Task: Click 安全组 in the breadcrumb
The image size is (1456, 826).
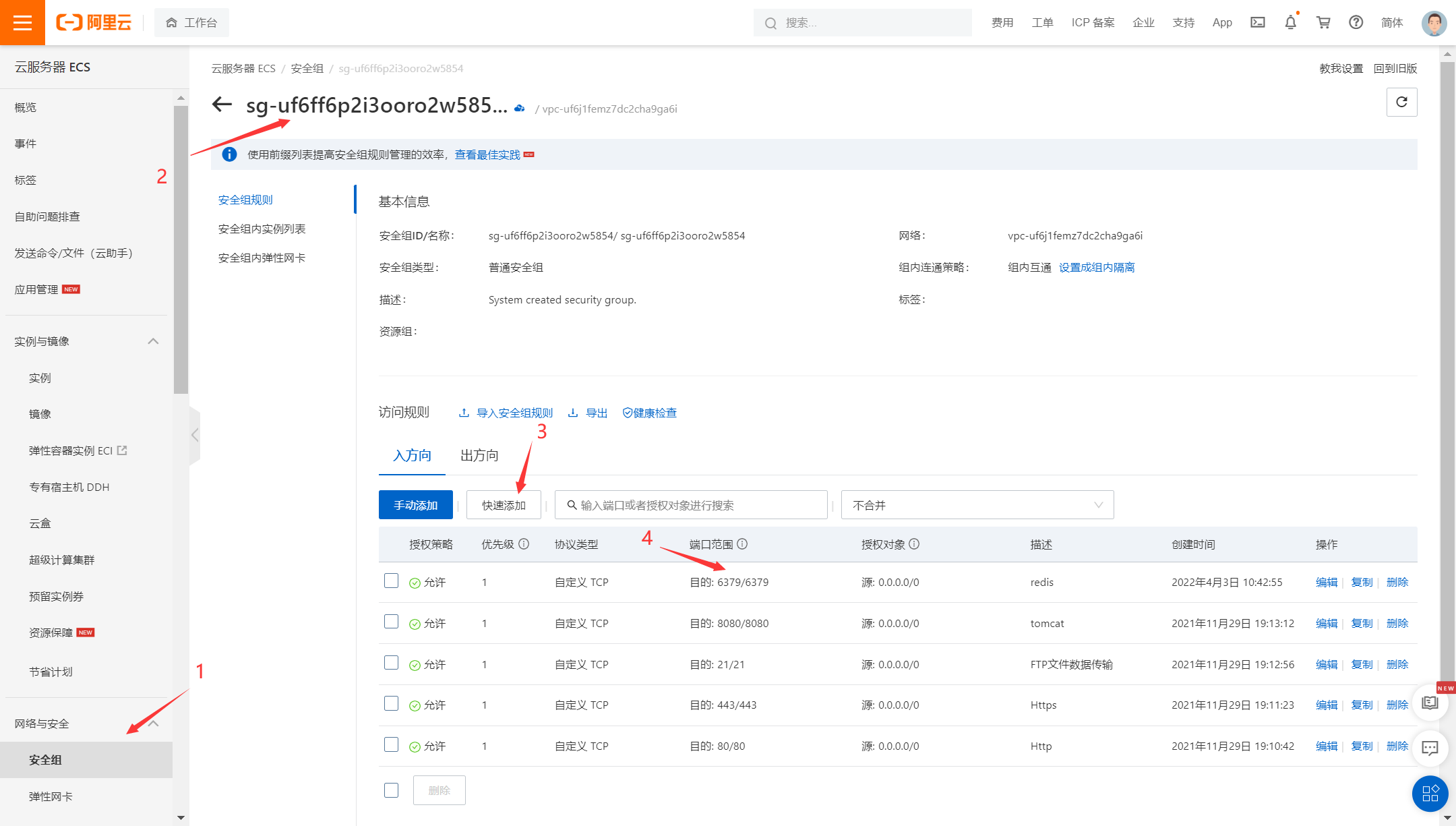Action: pos(307,68)
